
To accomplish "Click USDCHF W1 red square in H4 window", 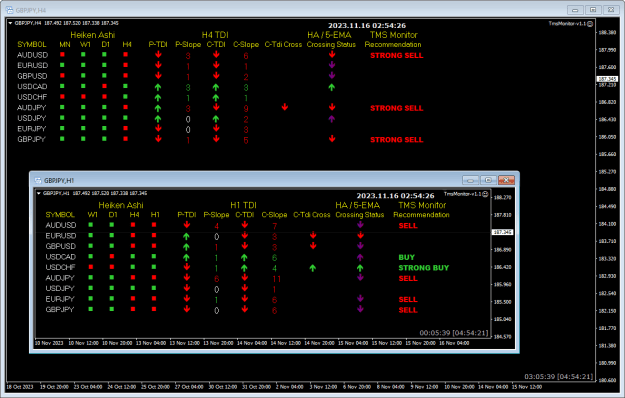I will point(83,96).
